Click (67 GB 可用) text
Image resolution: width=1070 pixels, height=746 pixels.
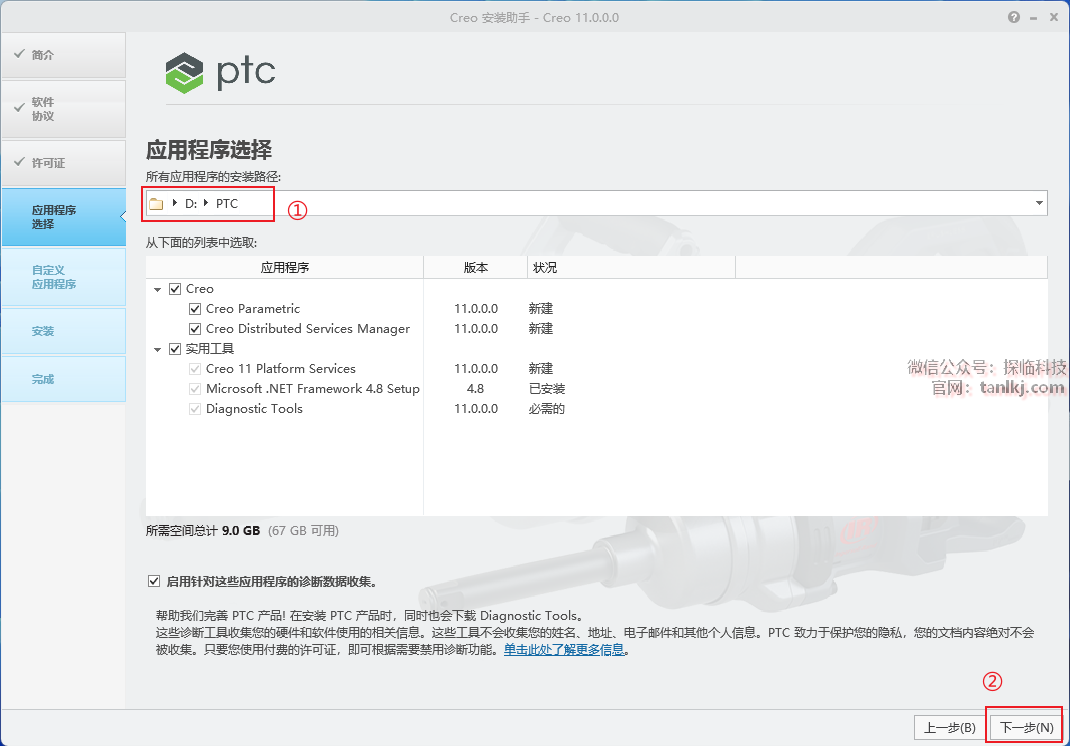(x=303, y=530)
